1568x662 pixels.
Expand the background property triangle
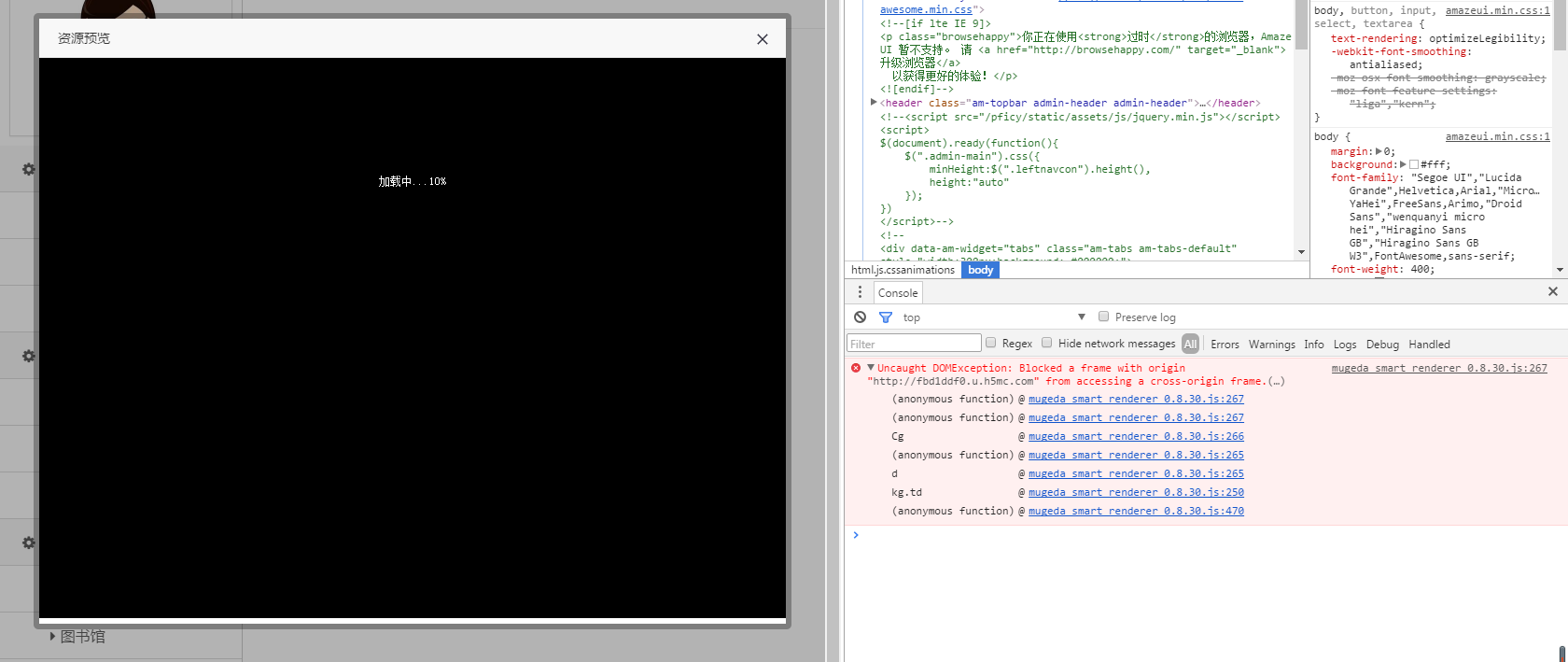tap(1403, 164)
